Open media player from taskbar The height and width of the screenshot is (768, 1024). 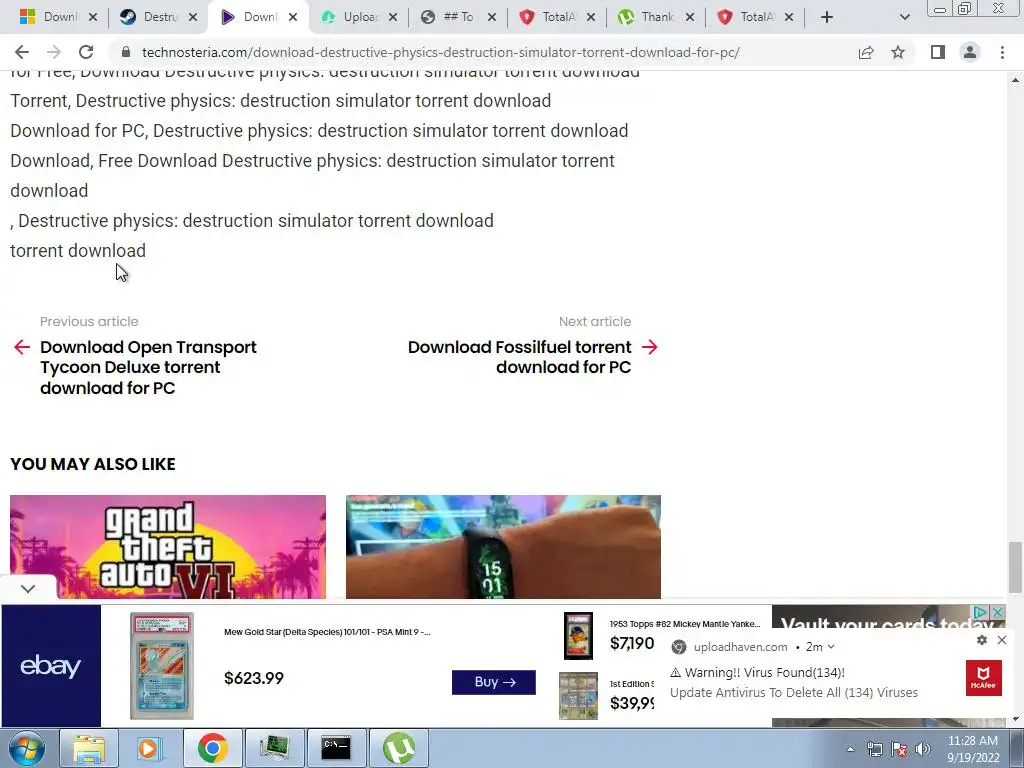pos(150,748)
